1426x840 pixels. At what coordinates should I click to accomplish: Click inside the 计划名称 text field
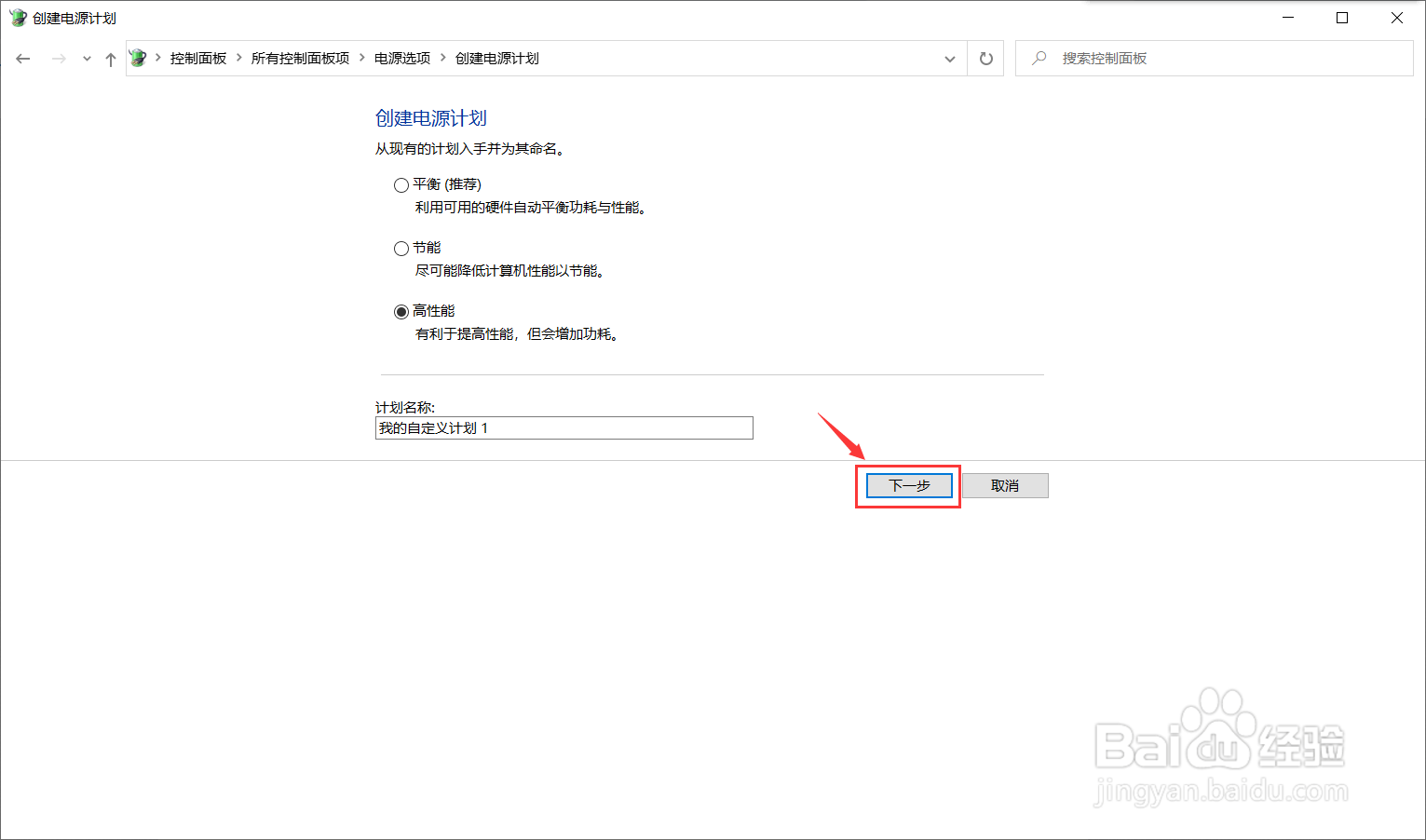click(564, 427)
